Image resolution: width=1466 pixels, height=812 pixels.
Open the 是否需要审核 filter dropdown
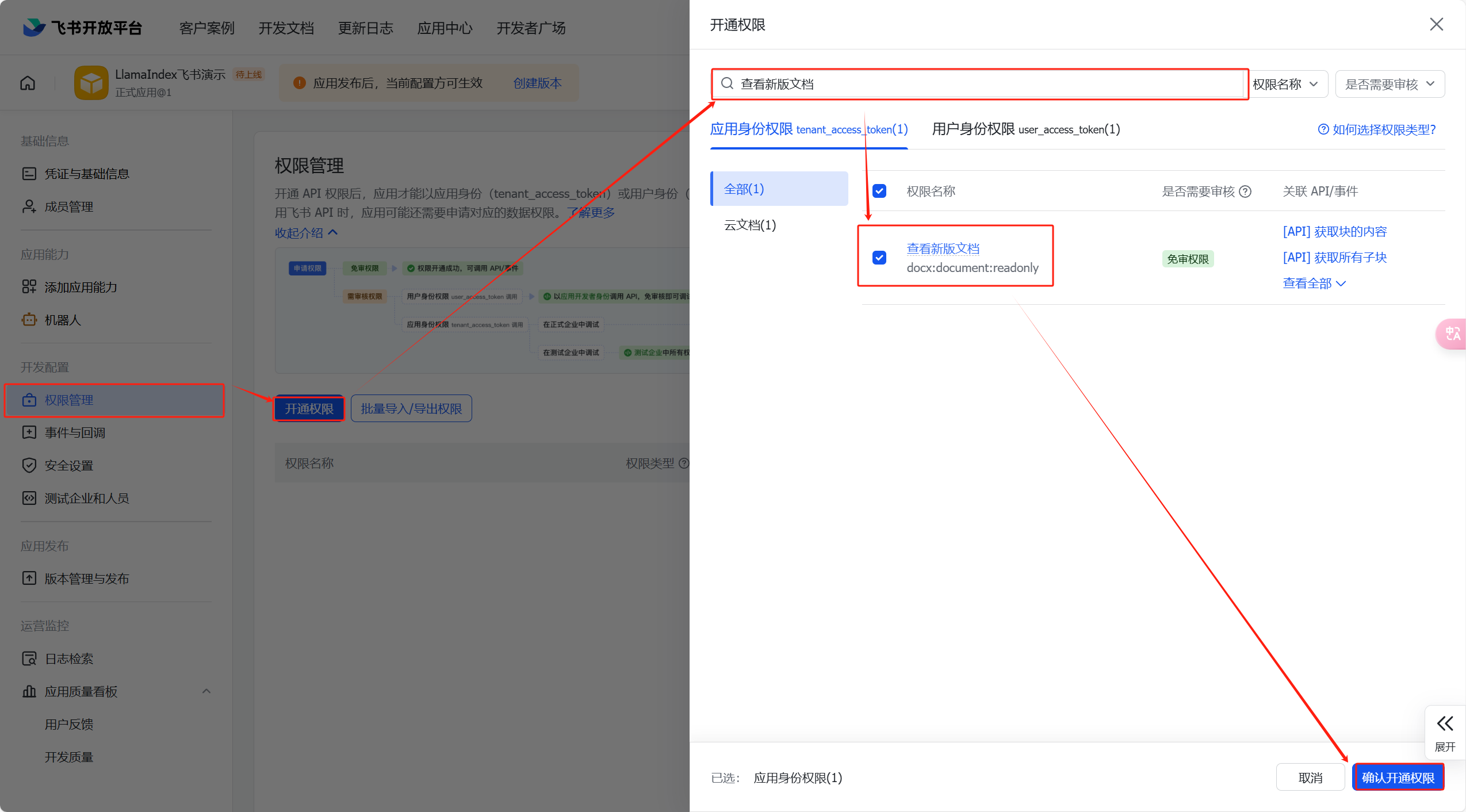point(1389,85)
